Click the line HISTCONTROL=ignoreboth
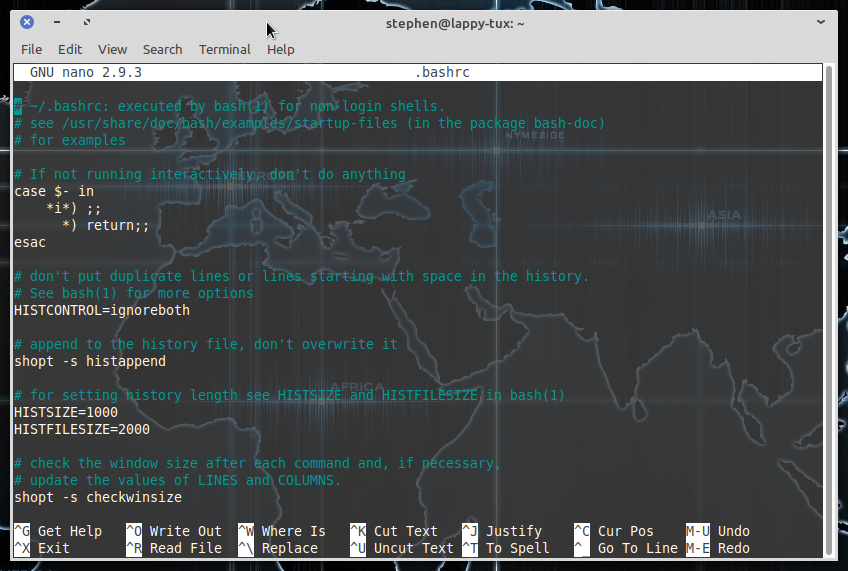848x571 pixels. [x=102, y=310]
